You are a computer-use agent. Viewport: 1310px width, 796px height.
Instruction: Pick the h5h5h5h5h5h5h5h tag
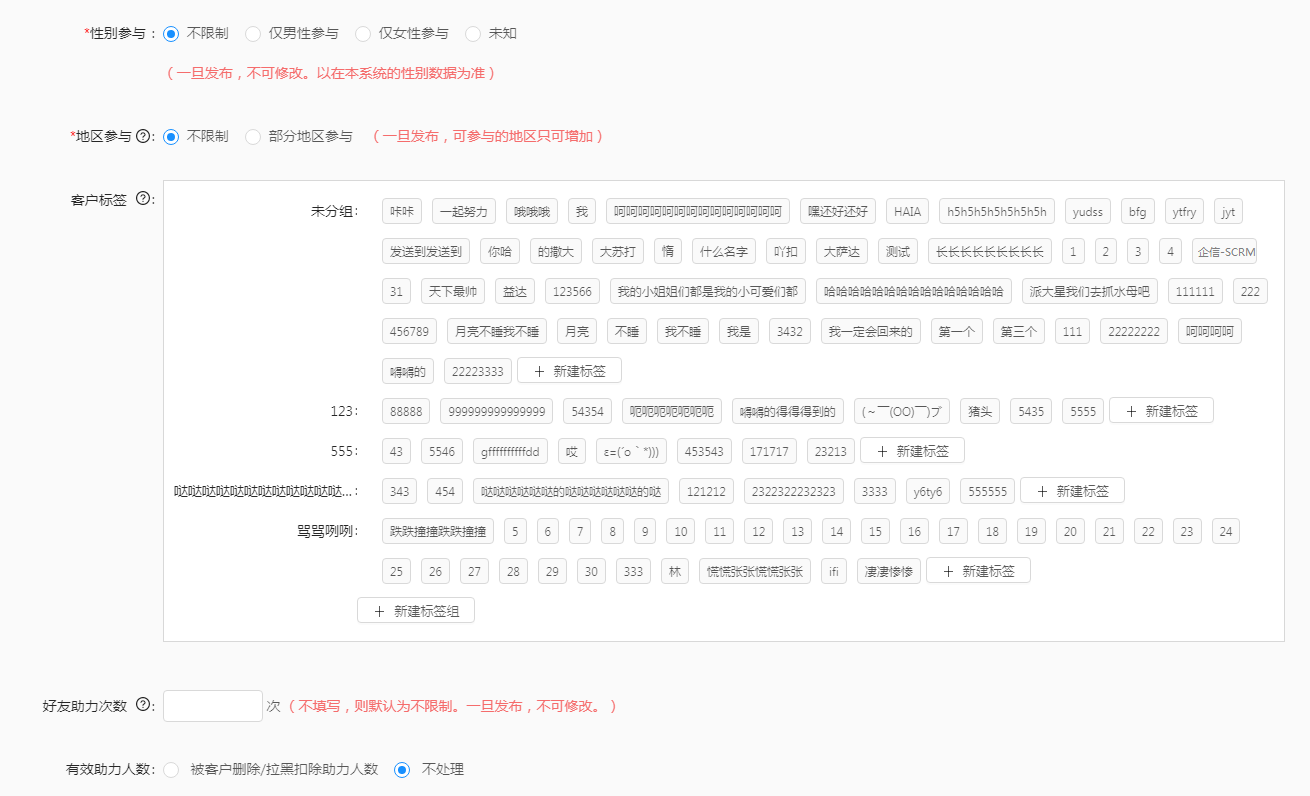[997, 211]
